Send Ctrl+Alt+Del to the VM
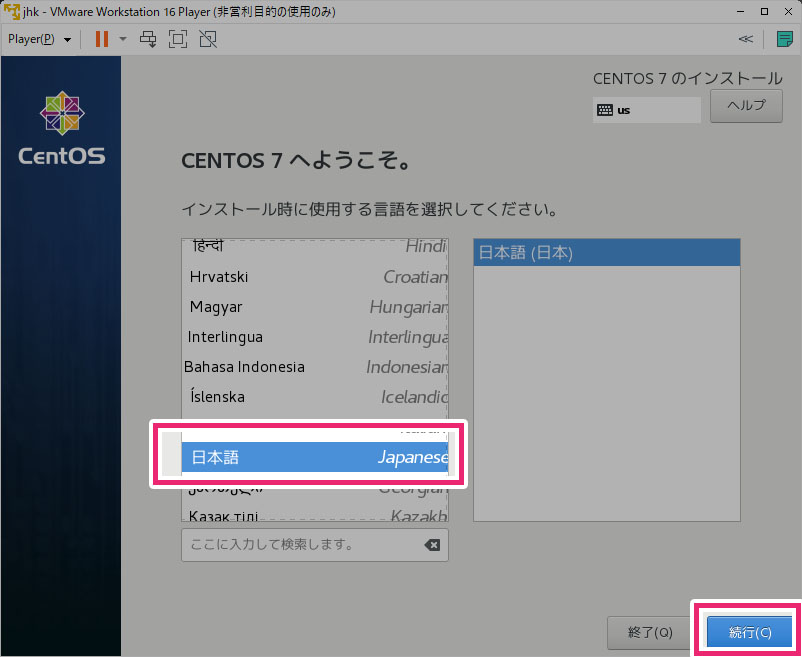802x657 pixels. [x=148, y=39]
